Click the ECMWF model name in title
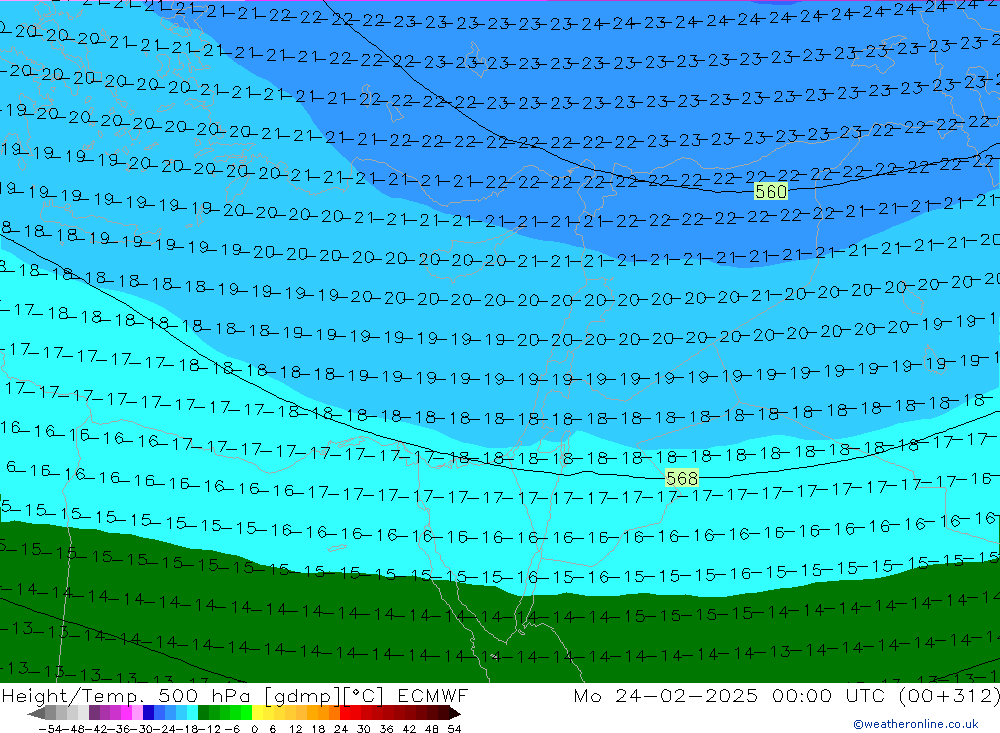 click(433, 695)
